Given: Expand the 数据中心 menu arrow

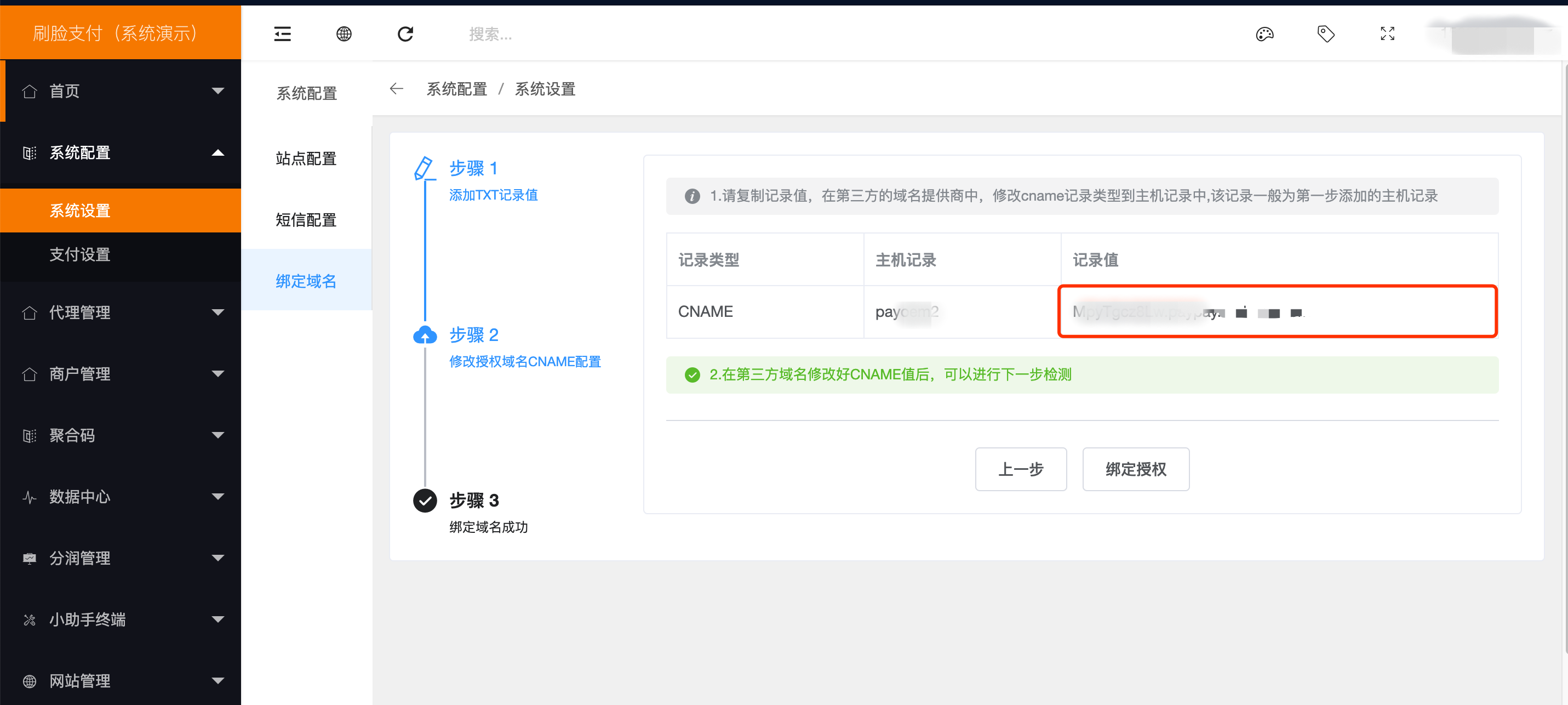Looking at the screenshot, I should click(x=218, y=497).
